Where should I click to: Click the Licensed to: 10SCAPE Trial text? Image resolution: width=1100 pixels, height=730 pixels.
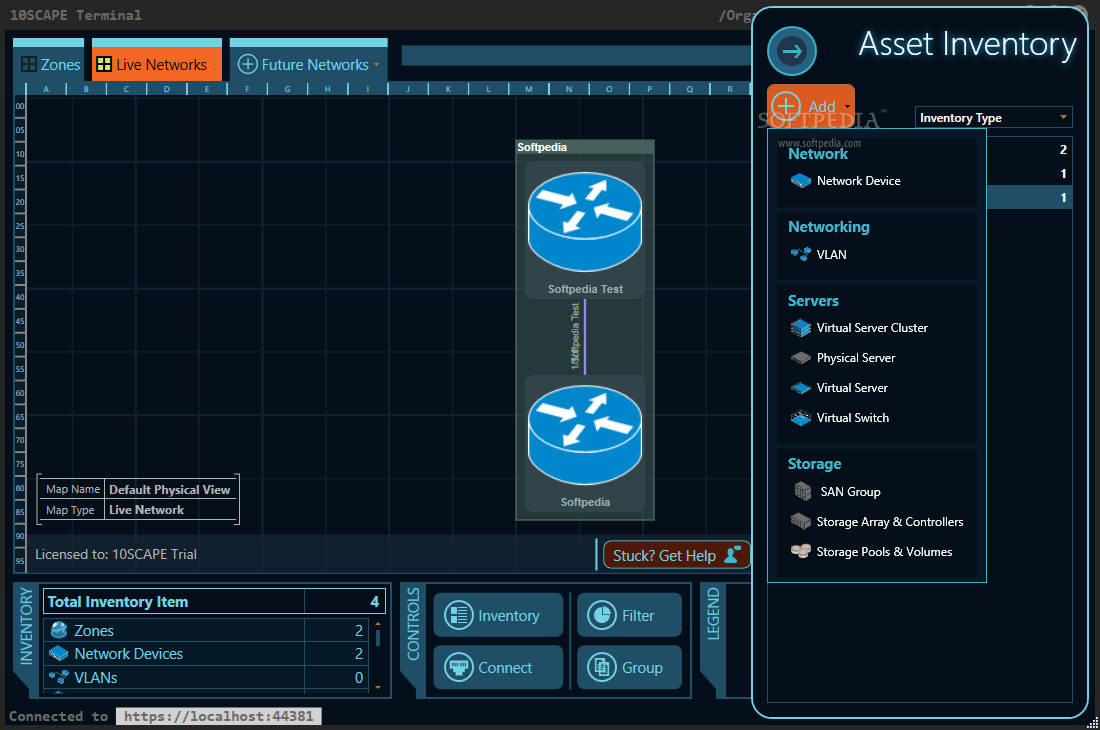point(116,554)
